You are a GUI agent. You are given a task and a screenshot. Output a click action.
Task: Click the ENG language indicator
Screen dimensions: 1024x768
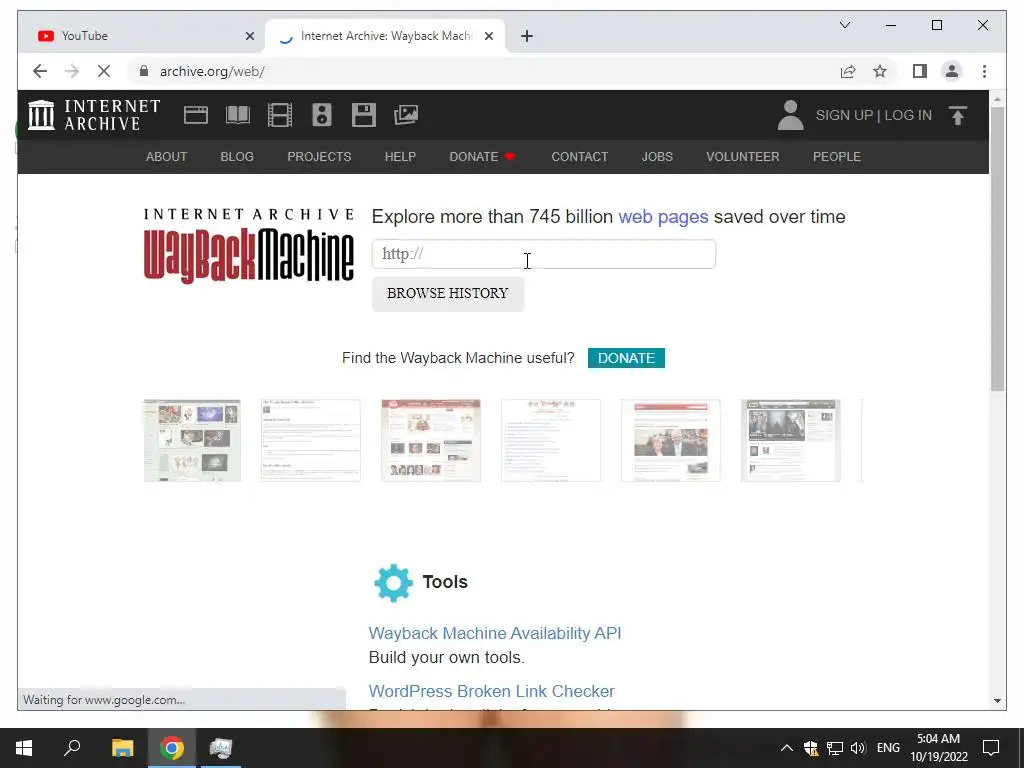[888, 748]
